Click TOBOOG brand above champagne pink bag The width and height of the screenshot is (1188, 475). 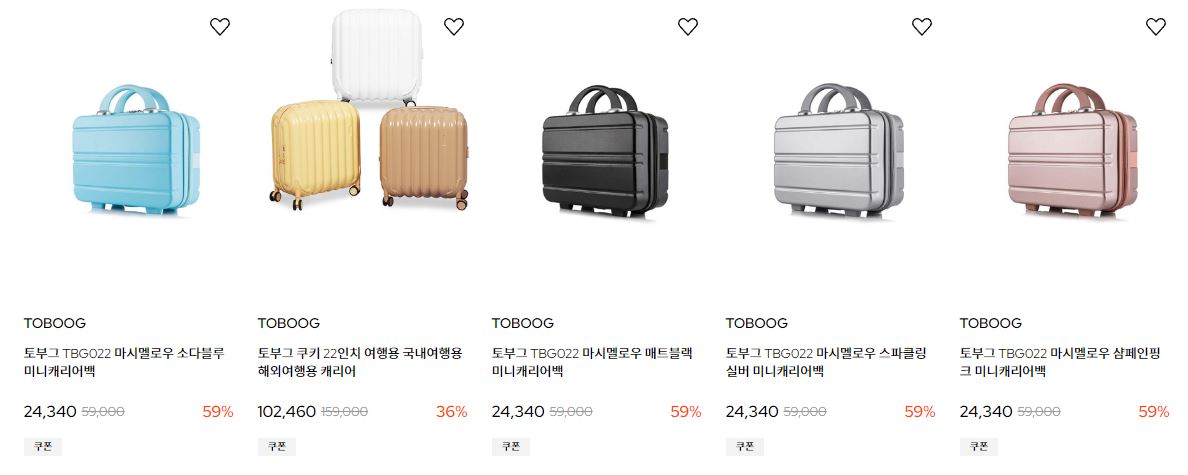(991, 323)
